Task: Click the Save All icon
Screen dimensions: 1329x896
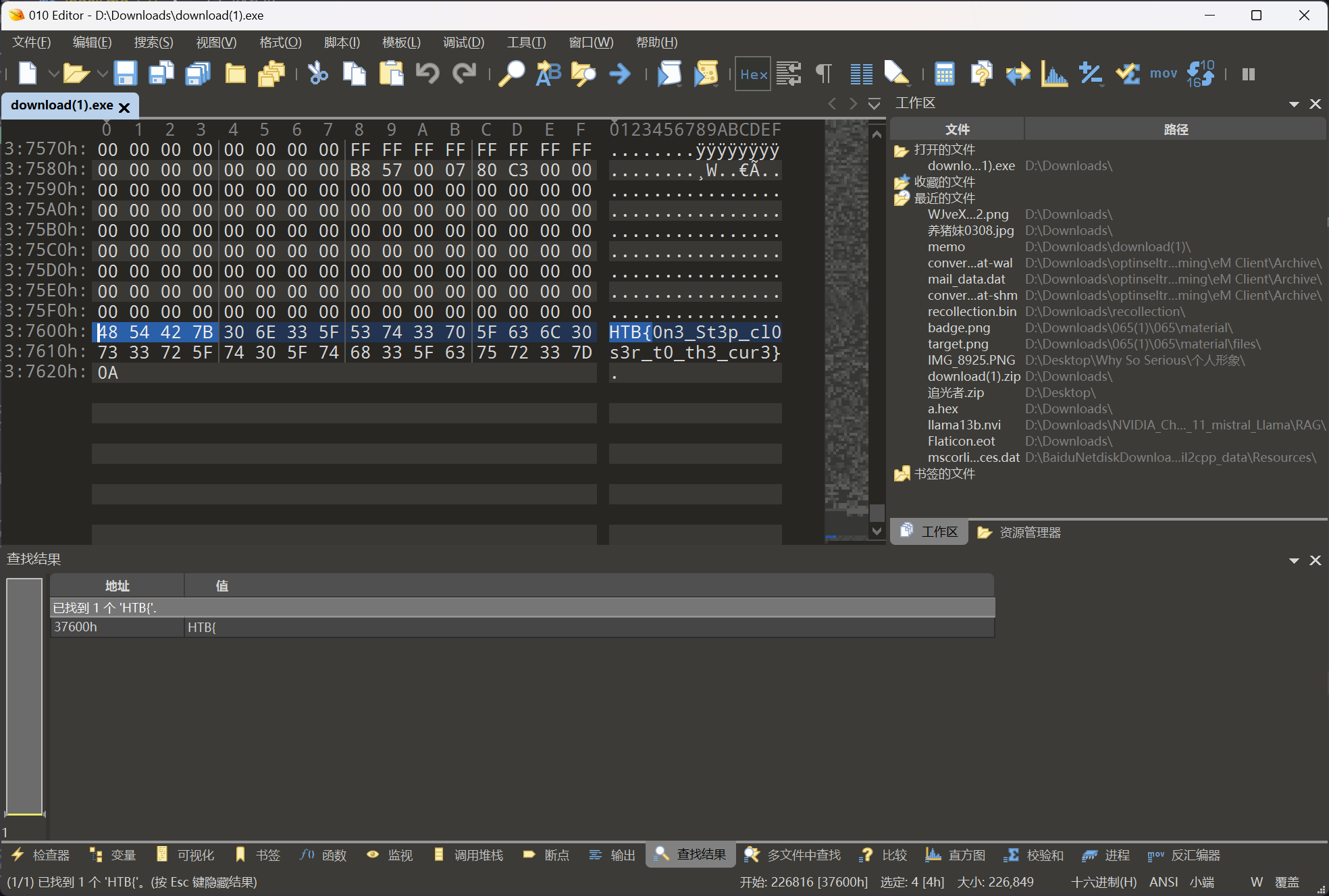Action: [x=198, y=74]
